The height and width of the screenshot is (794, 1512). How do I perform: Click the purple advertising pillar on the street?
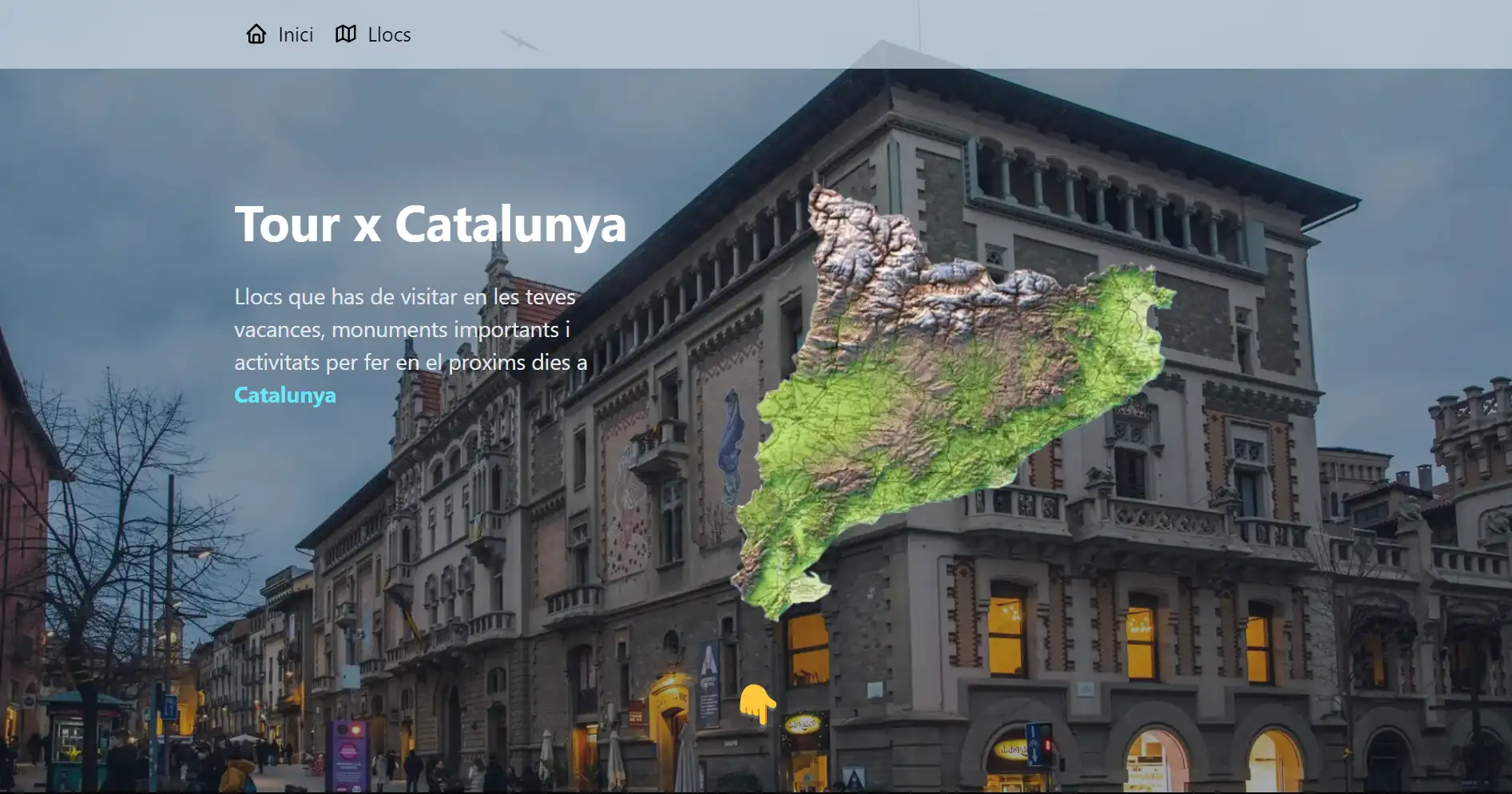pyautogui.click(x=348, y=755)
